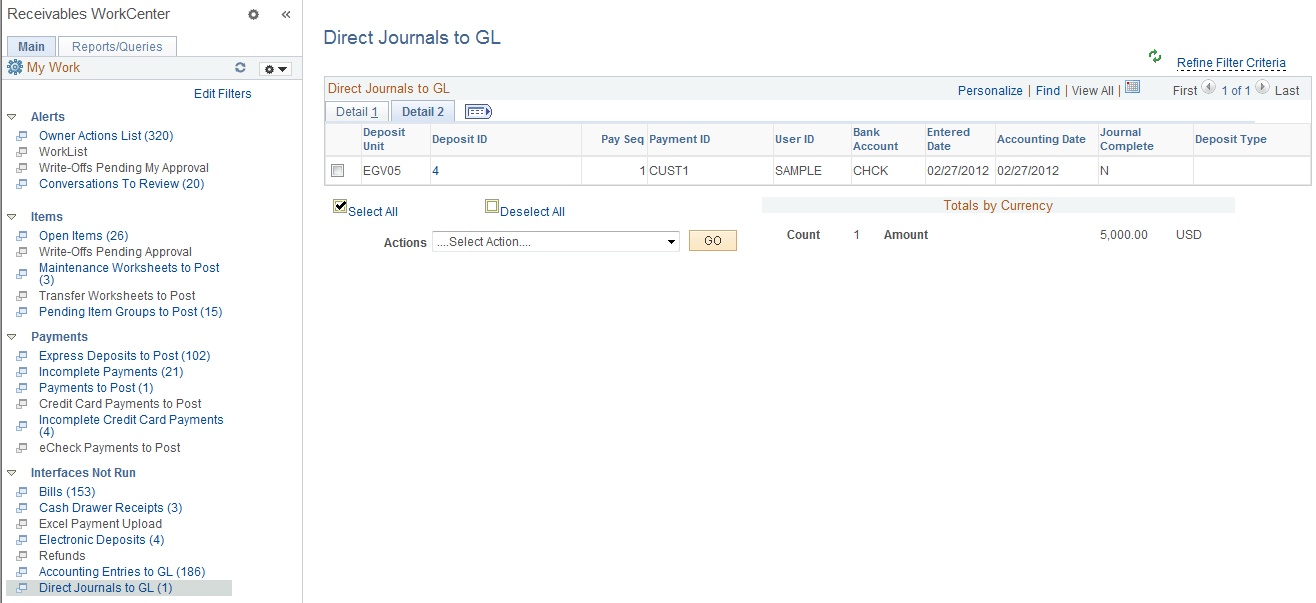Click the GO button
This screenshot has width=1316, height=603.
tap(712, 240)
